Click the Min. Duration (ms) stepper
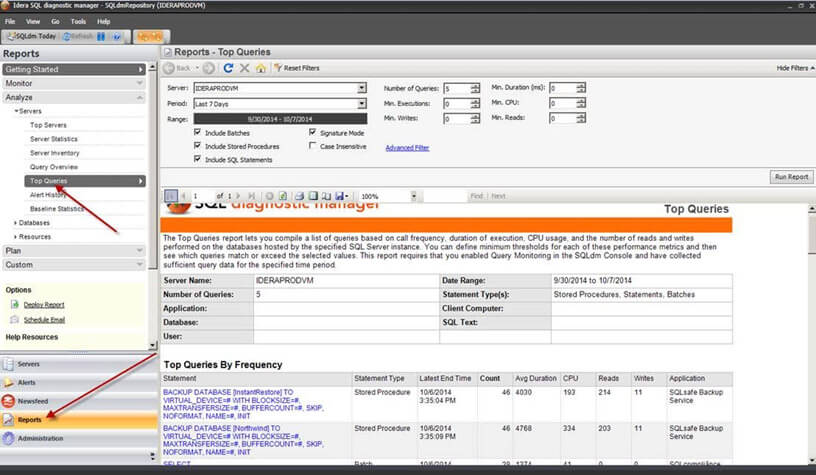The height and width of the screenshot is (475, 816). [581, 88]
